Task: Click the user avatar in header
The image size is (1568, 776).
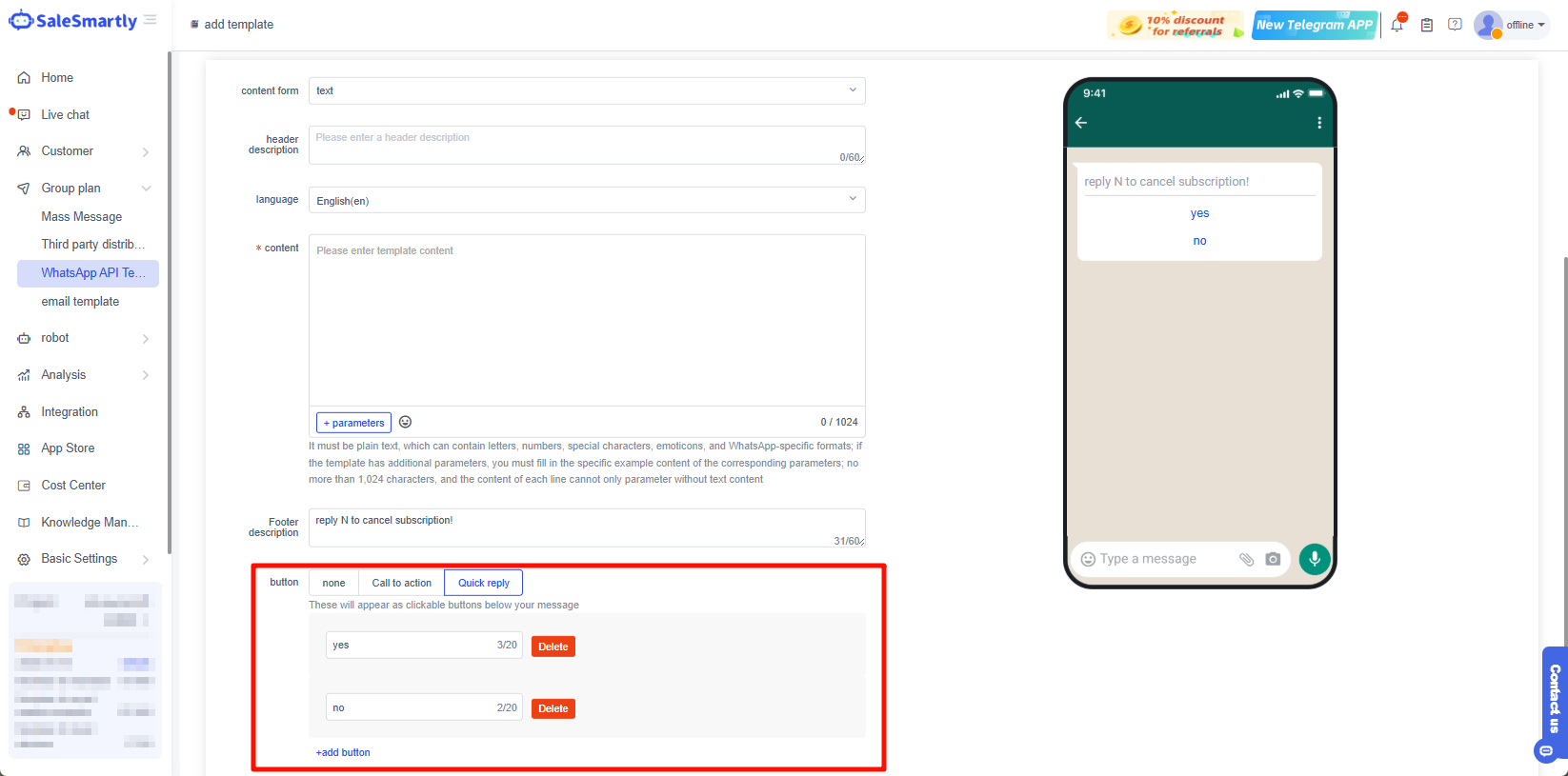Action: tap(1488, 25)
